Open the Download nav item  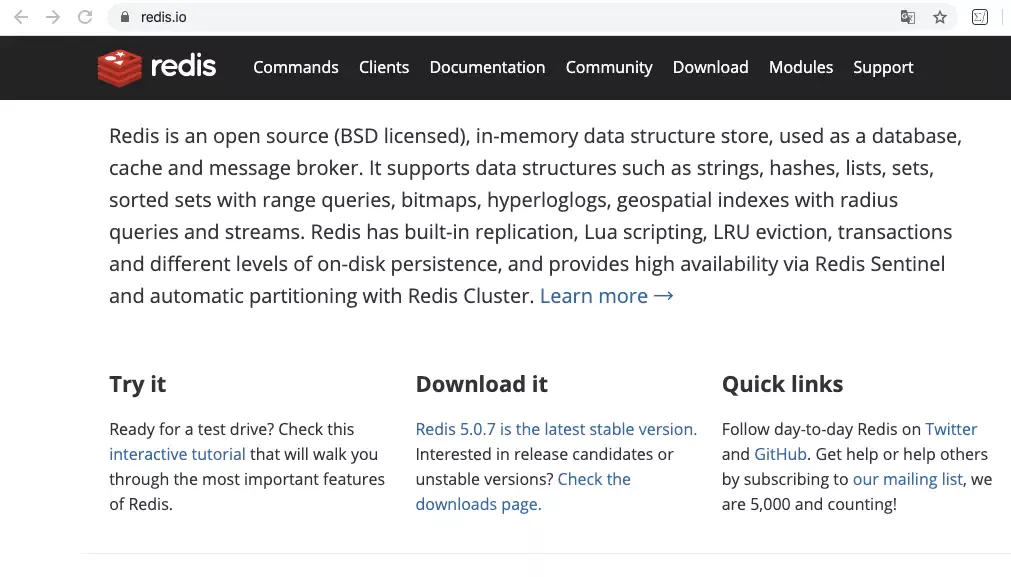pyautogui.click(x=710, y=67)
